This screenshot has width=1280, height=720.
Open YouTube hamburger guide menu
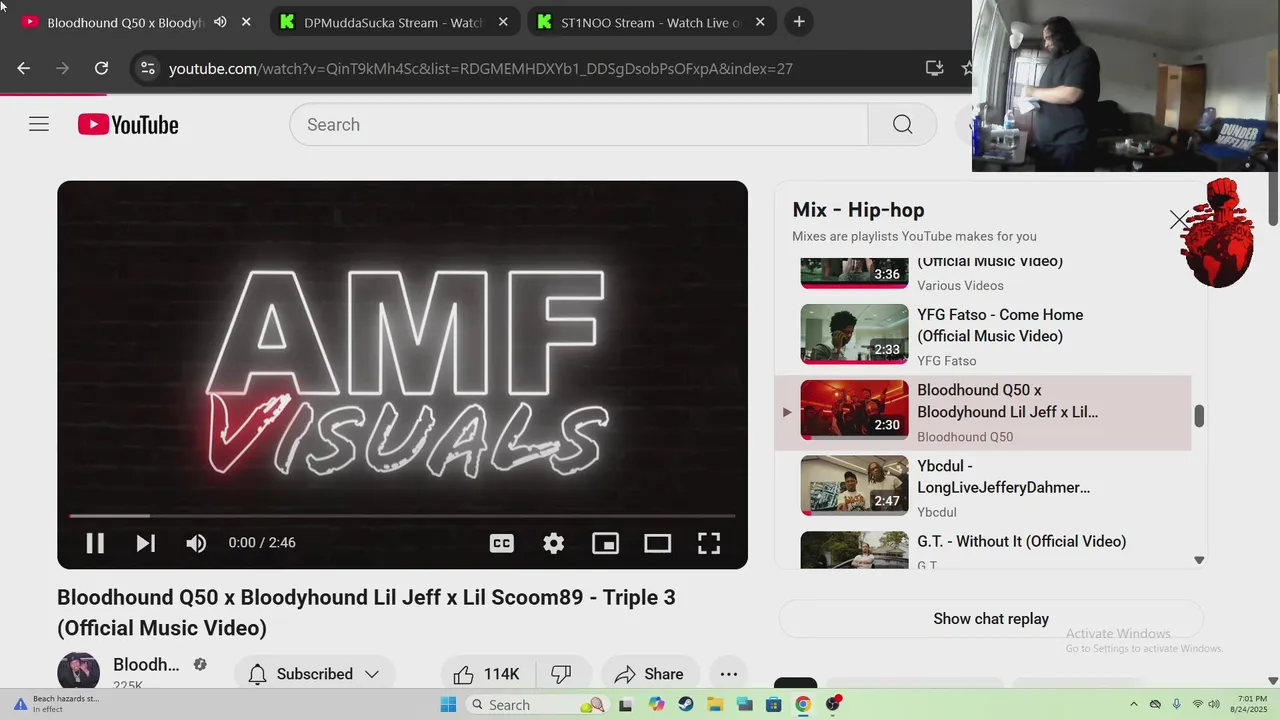click(x=39, y=124)
